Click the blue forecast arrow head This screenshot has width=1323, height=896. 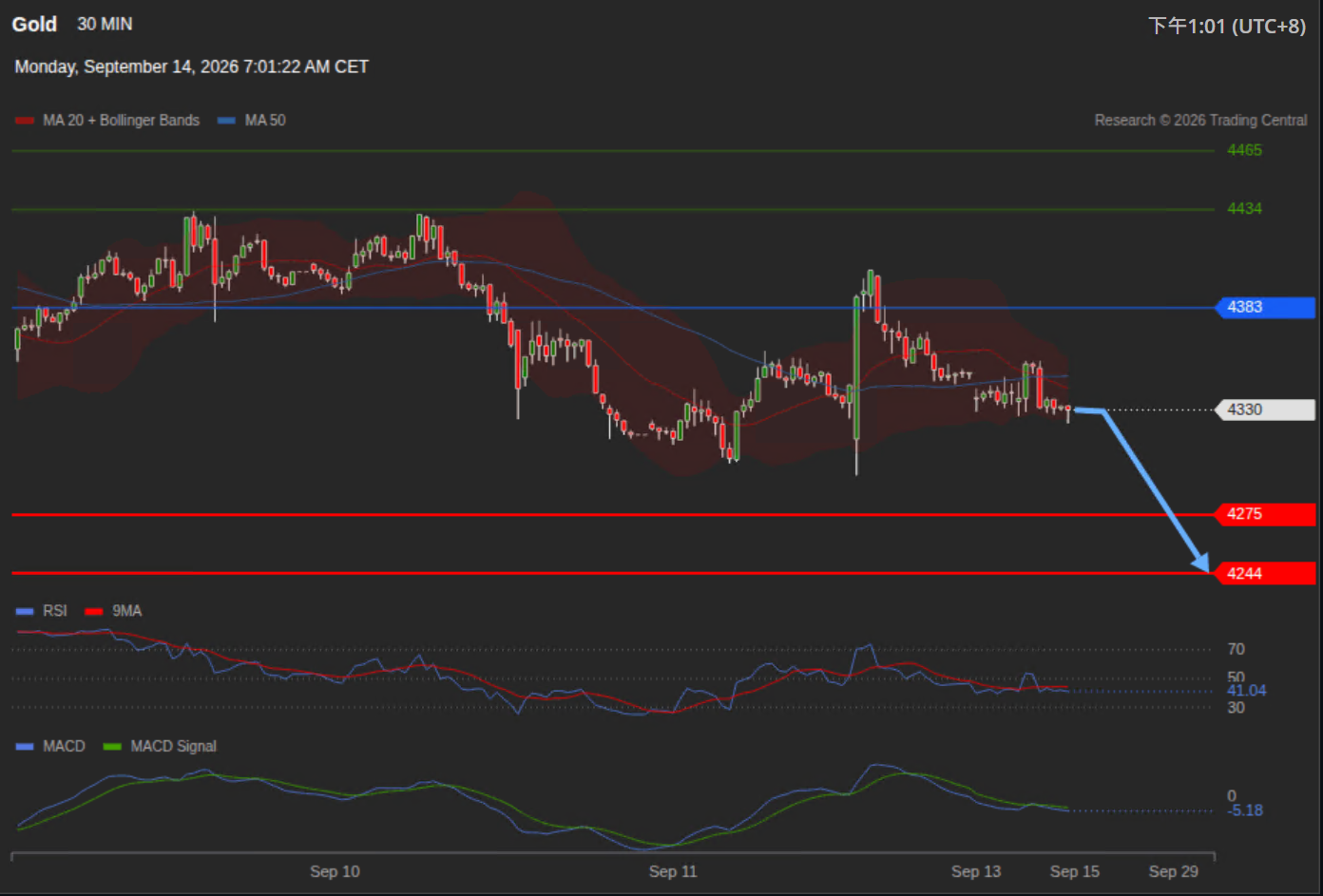coord(1200,562)
